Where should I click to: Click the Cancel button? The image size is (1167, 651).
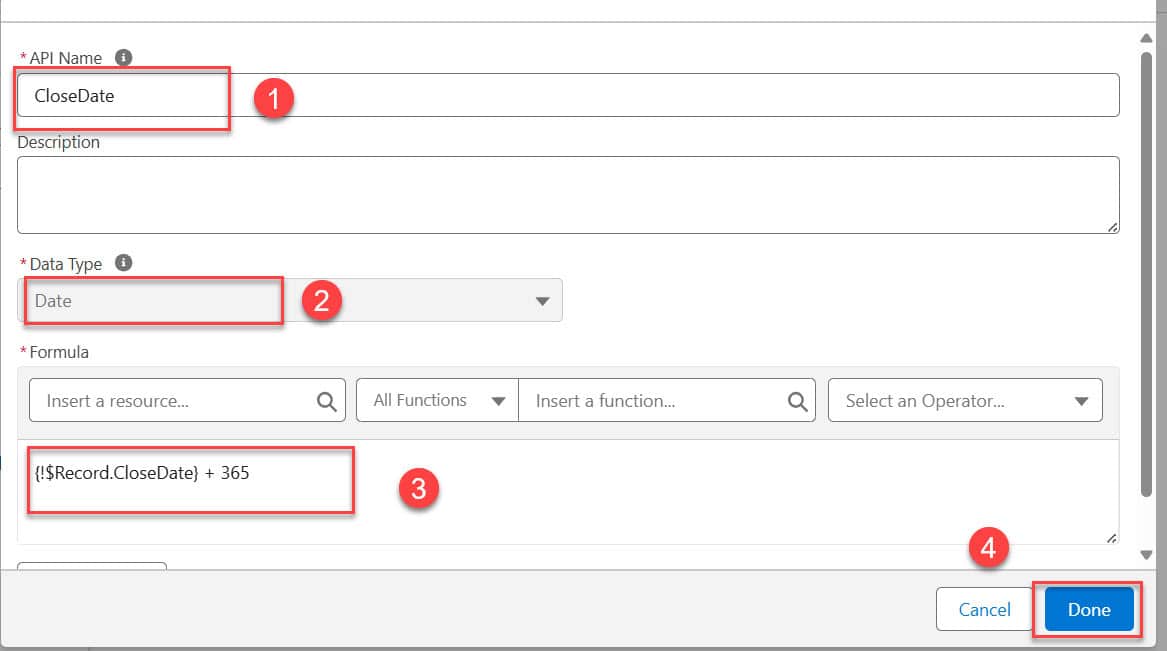984,609
